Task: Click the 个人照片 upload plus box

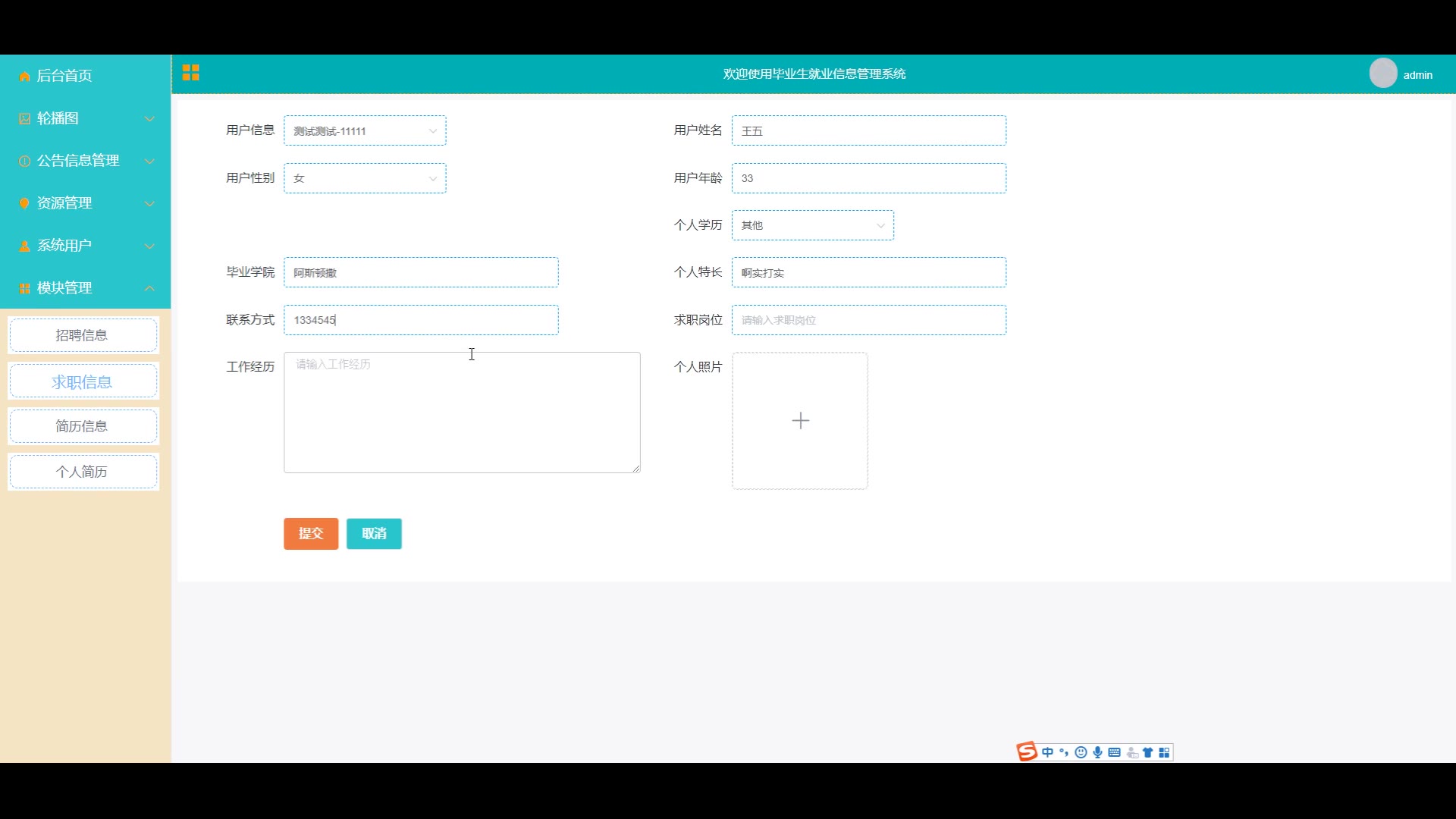Action: [800, 421]
